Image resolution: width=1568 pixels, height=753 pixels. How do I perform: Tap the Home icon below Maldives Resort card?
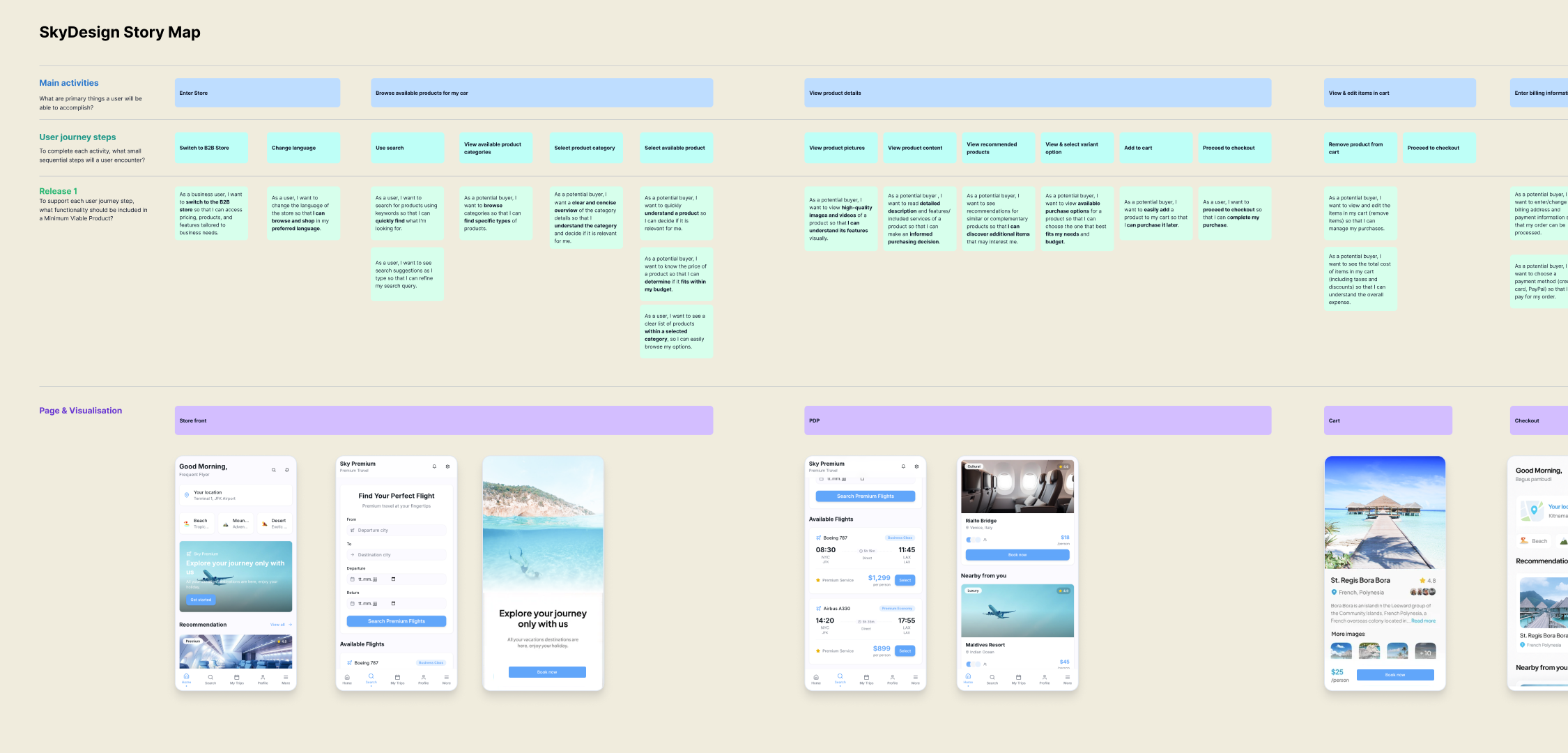tap(968, 678)
